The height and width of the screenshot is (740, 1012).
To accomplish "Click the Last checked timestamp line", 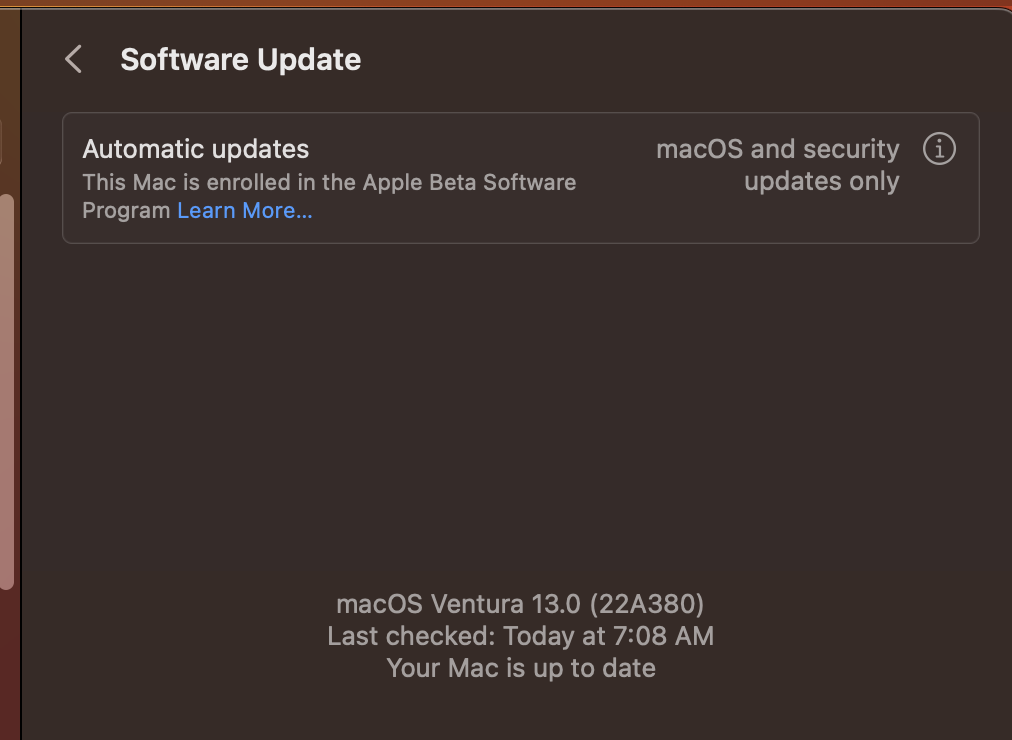I will (520, 636).
